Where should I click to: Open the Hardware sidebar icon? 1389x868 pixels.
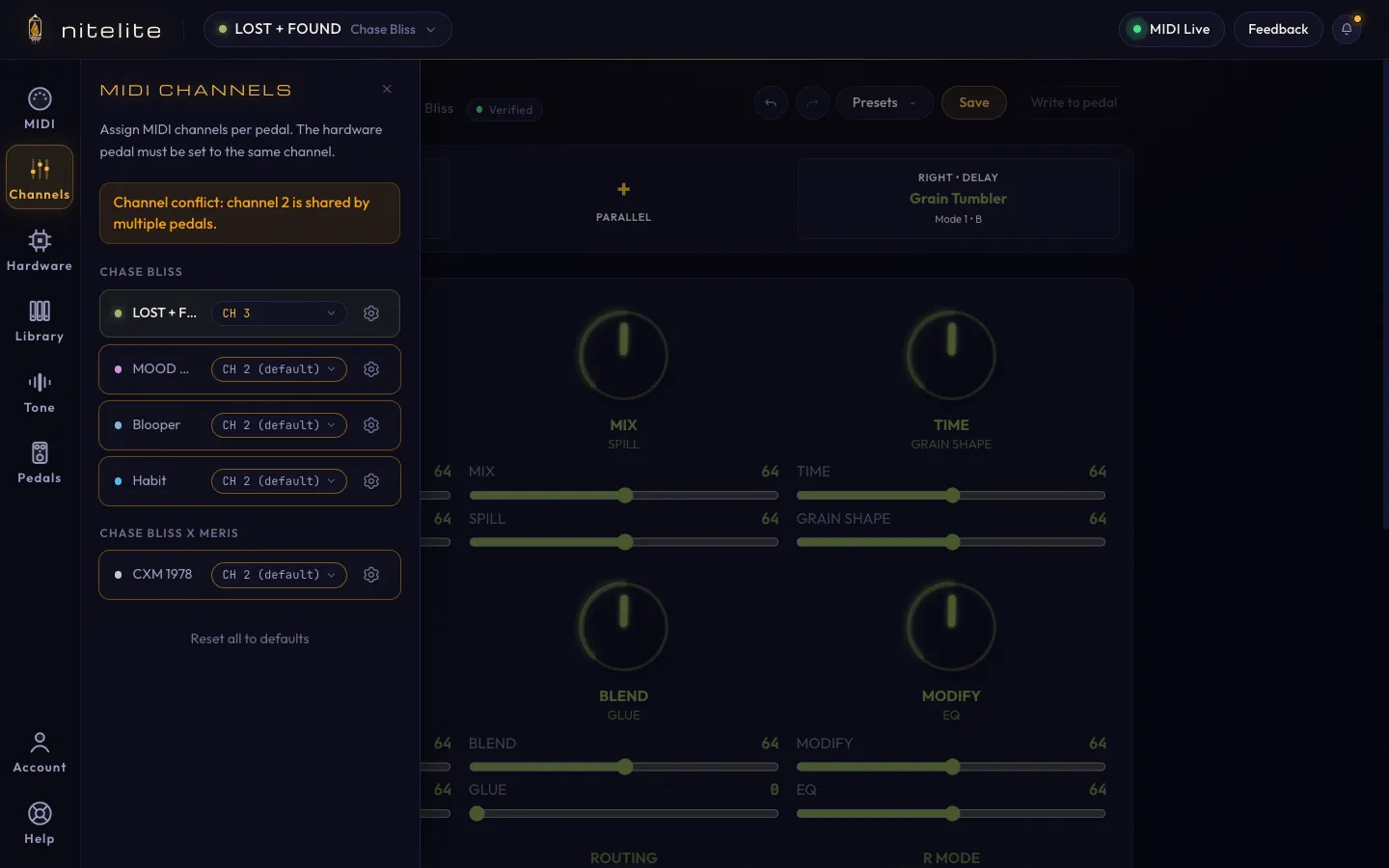click(x=40, y=250)
